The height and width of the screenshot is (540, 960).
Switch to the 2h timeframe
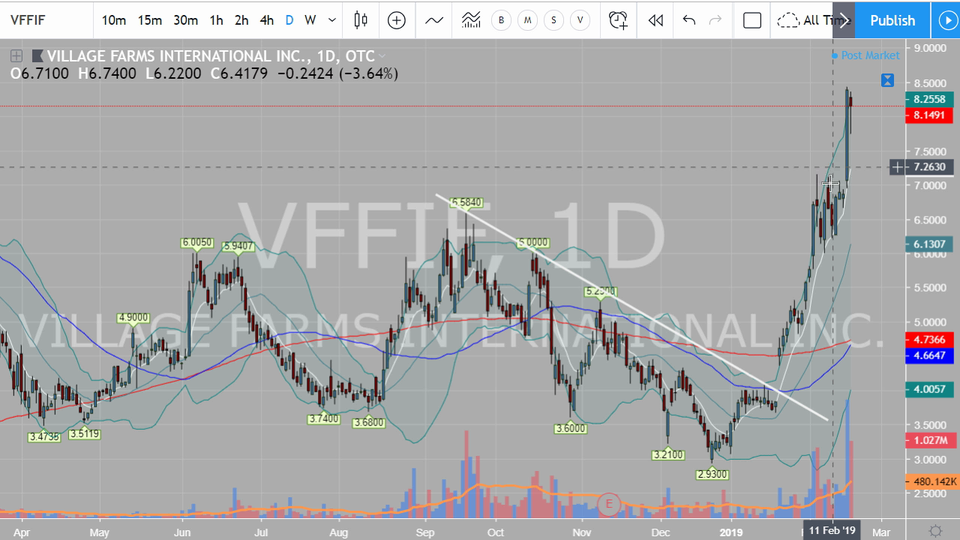(242, 20)
